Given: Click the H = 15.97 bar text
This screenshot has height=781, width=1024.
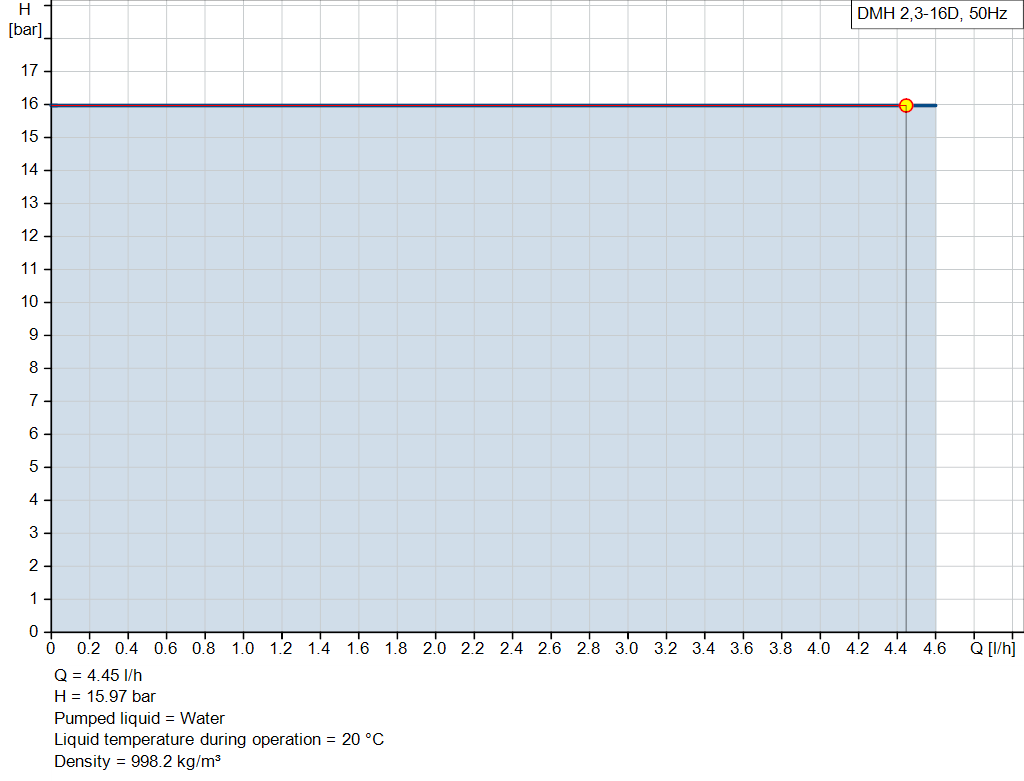Looking at the screenshot, I should point(104,697).
